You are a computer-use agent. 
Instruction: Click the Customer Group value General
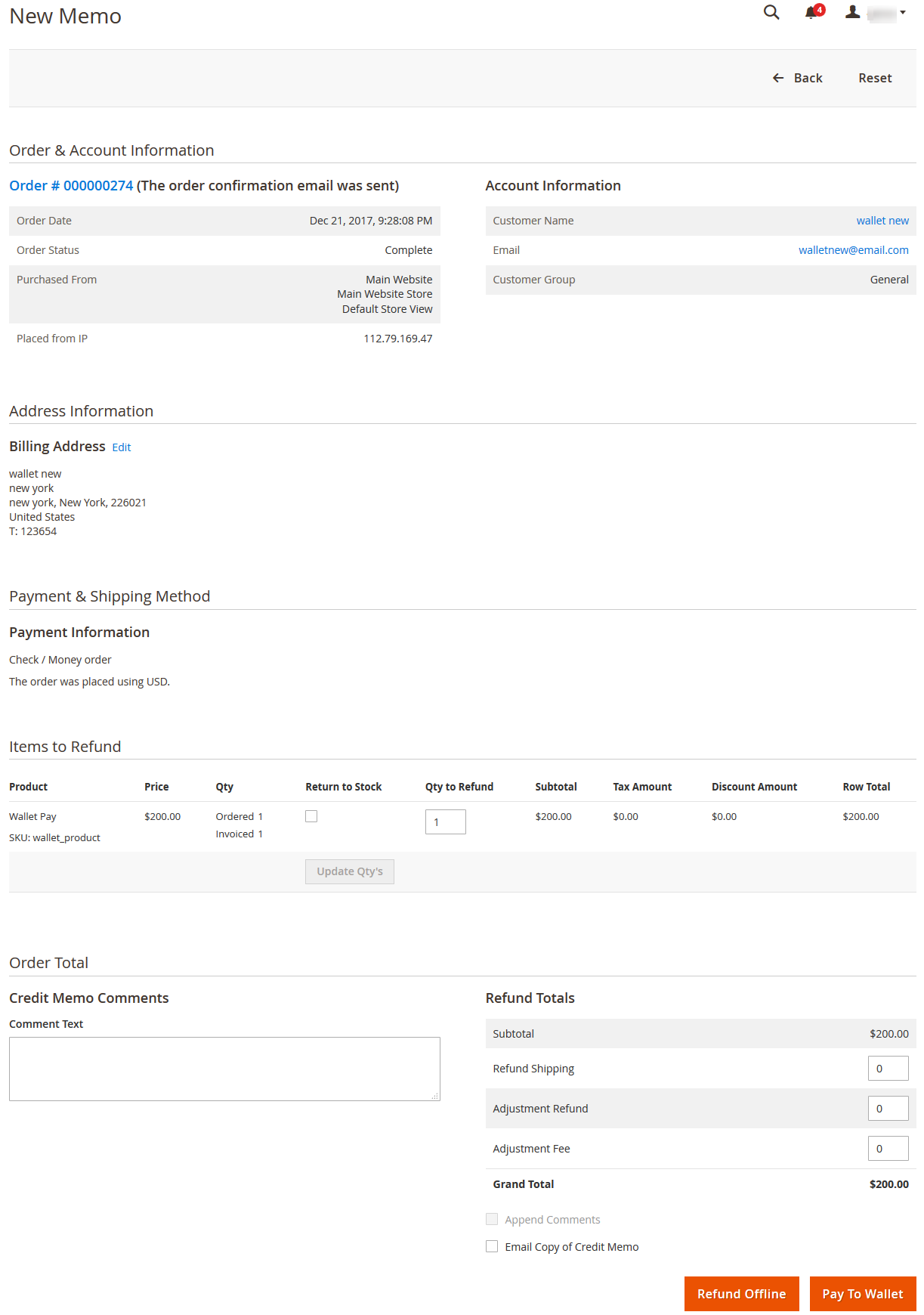click(x=889, y=280)
